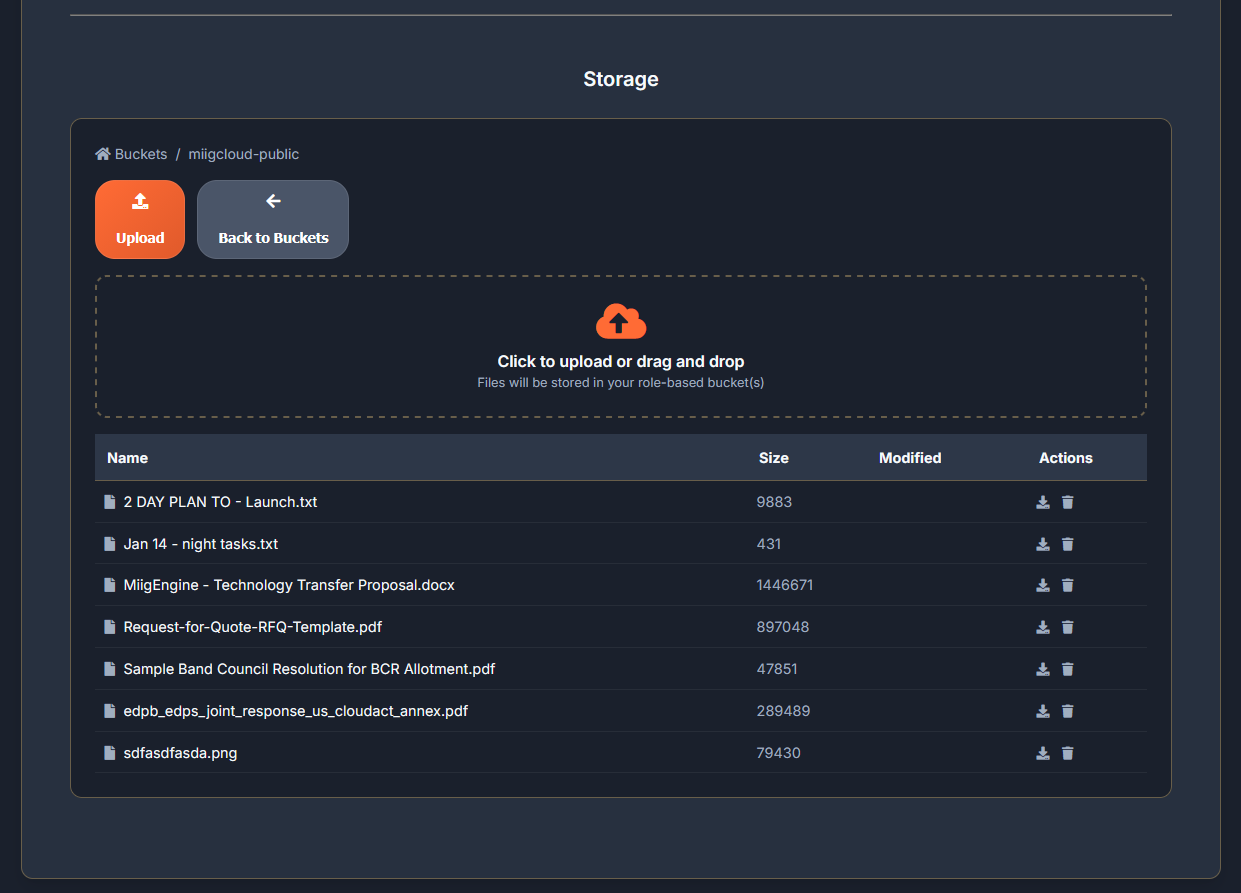The width and height of the screenshot is (1241, 893).
Task: Click the Upload button
Action: click(x=139, y=219)
